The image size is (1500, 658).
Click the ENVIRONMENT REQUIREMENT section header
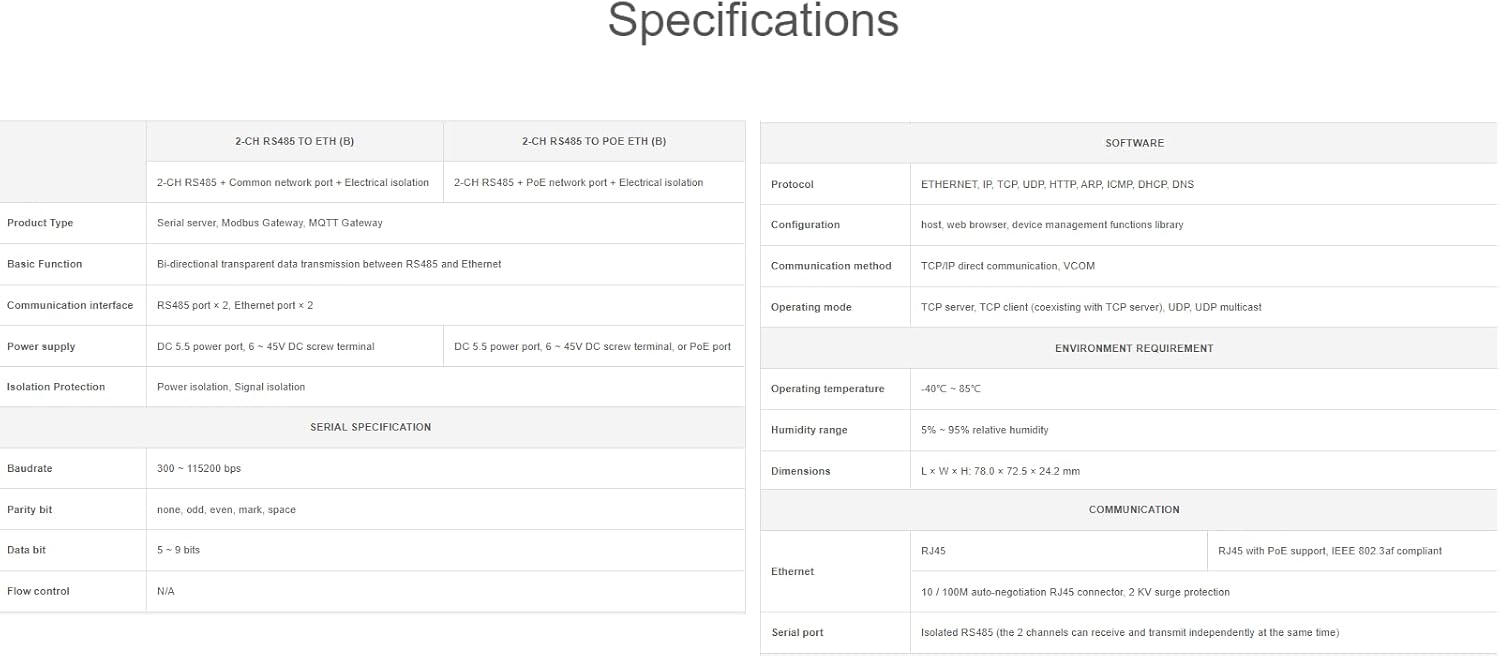tap(1134, 348)
